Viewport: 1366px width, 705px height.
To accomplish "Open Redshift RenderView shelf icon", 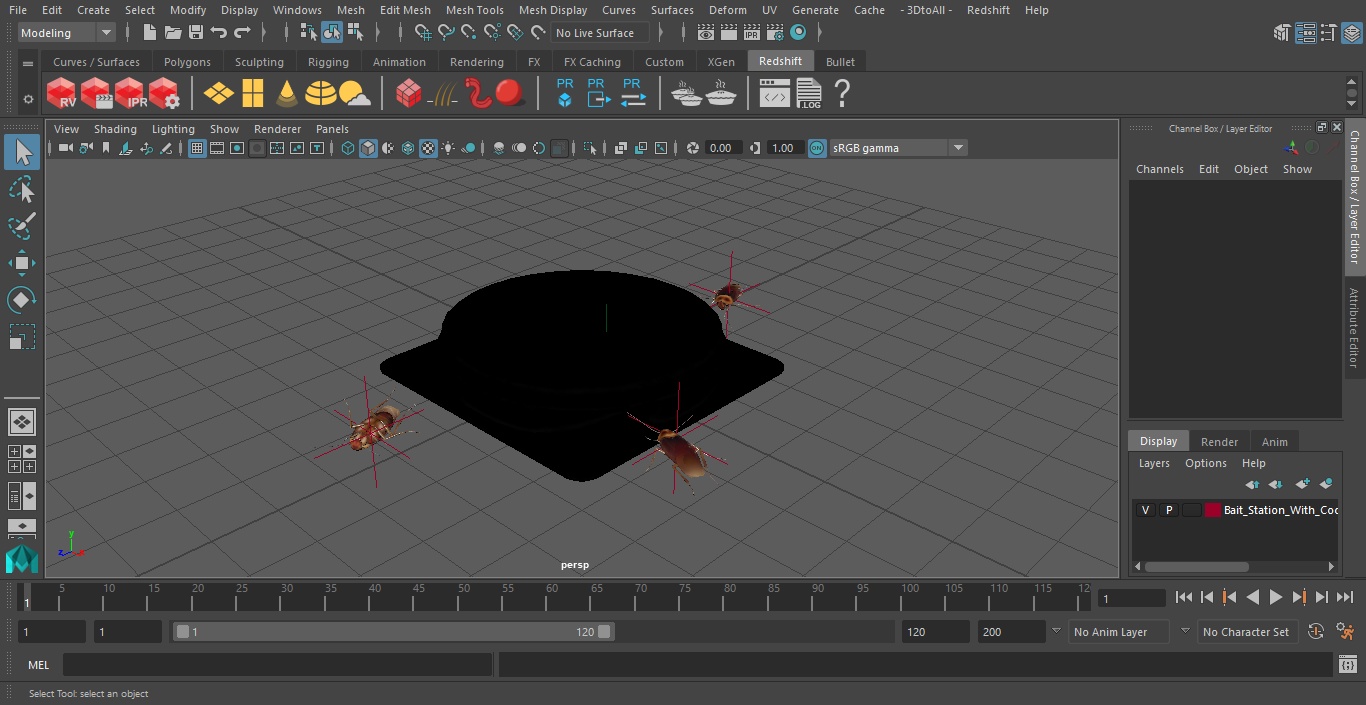I will pos(61,94).
